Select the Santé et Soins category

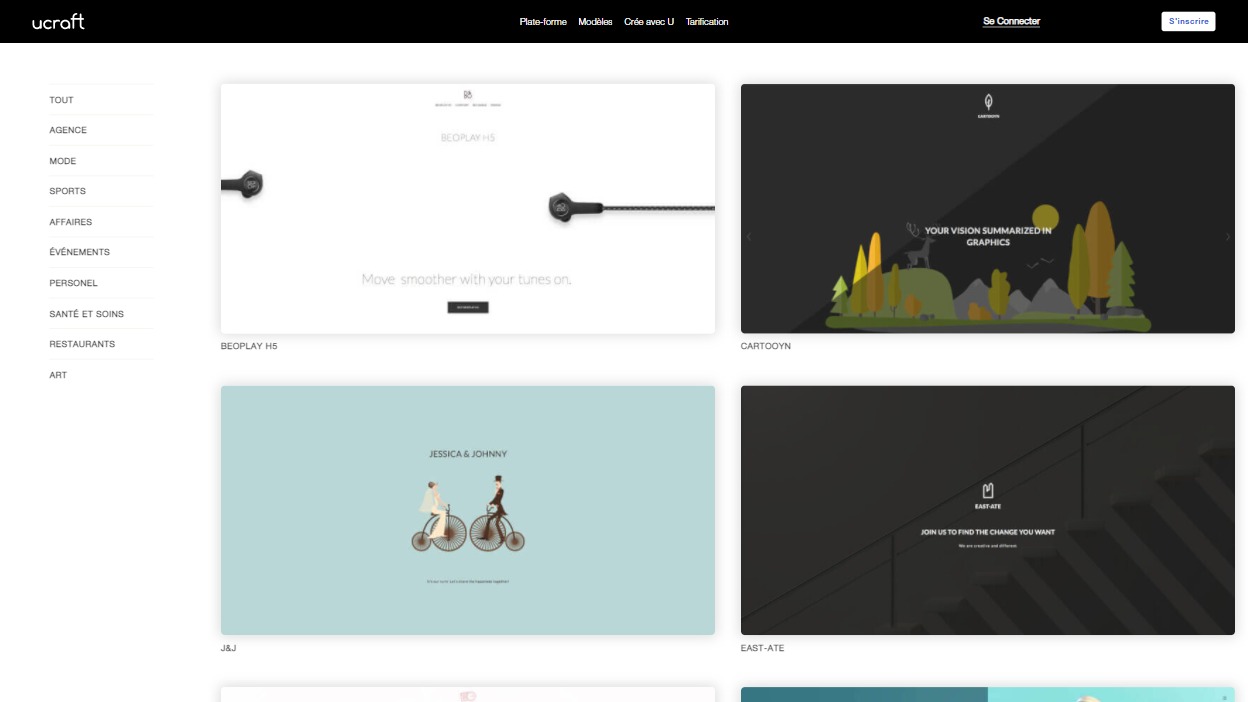87,314
